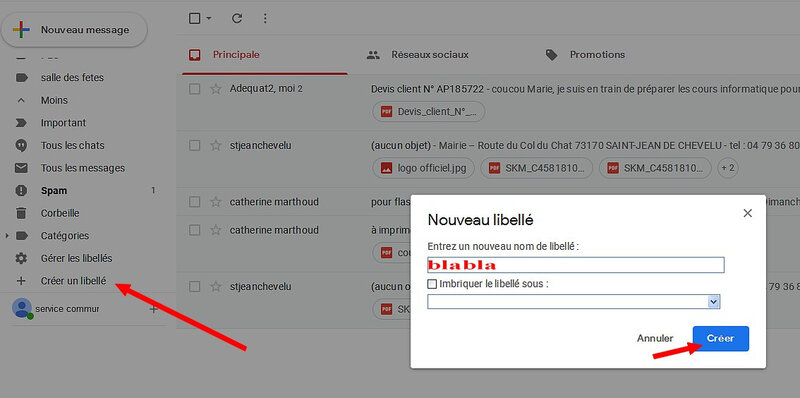Click the new label name input field

click(x=576, y=265)
